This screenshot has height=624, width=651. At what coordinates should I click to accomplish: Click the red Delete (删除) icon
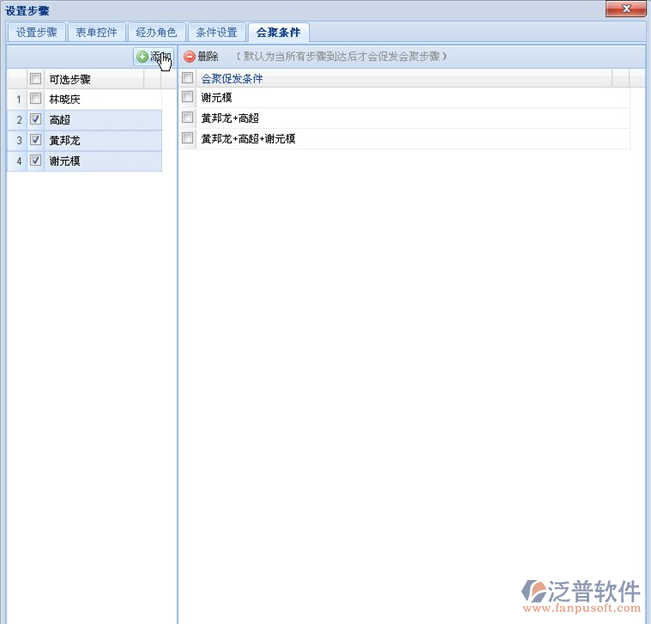click(x=190, y=57)
